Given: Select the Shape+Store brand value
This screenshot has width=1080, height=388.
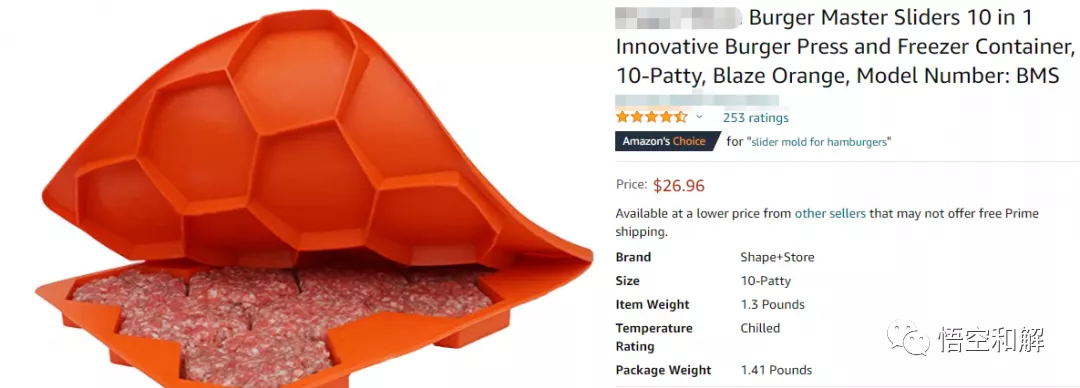Looking at the screenshot, I should [777, 257].
